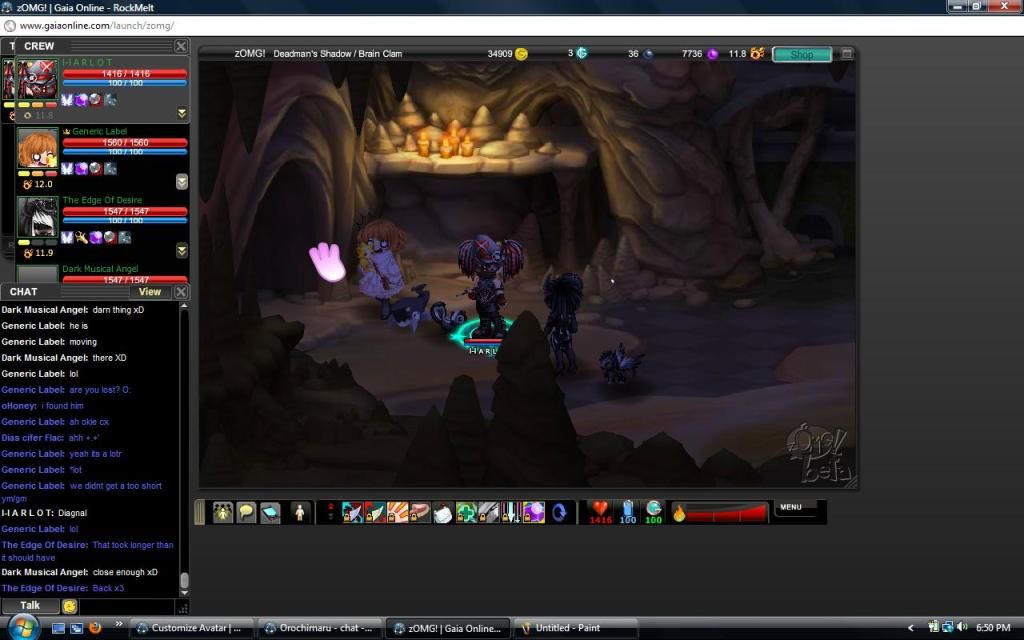Click purple gem buff icon under Generic Label
1024x640 pixels.
[x=81, y=168]
